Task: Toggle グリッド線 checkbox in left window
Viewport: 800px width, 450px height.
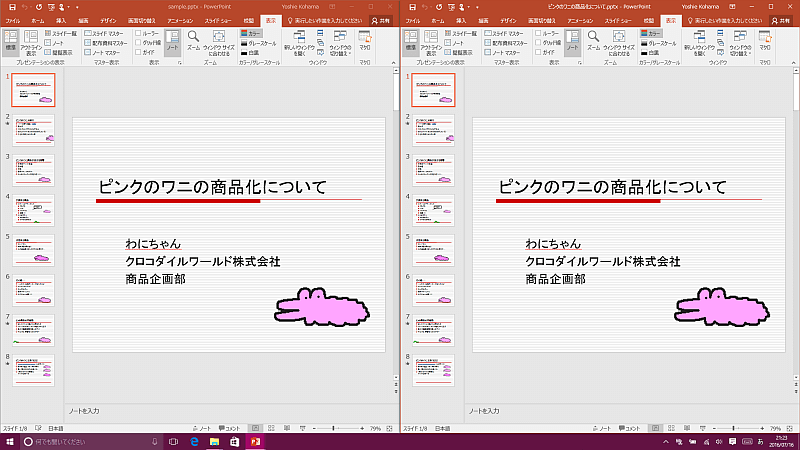Action: (138, 43)
